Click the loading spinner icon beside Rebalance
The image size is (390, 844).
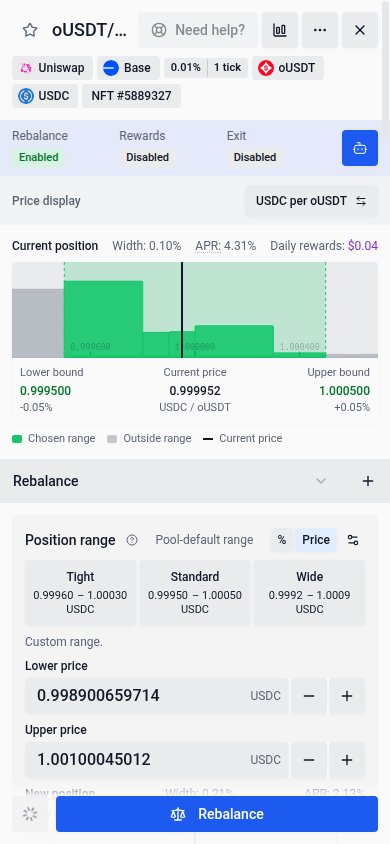pyautogui.click(x=30, y=814)
